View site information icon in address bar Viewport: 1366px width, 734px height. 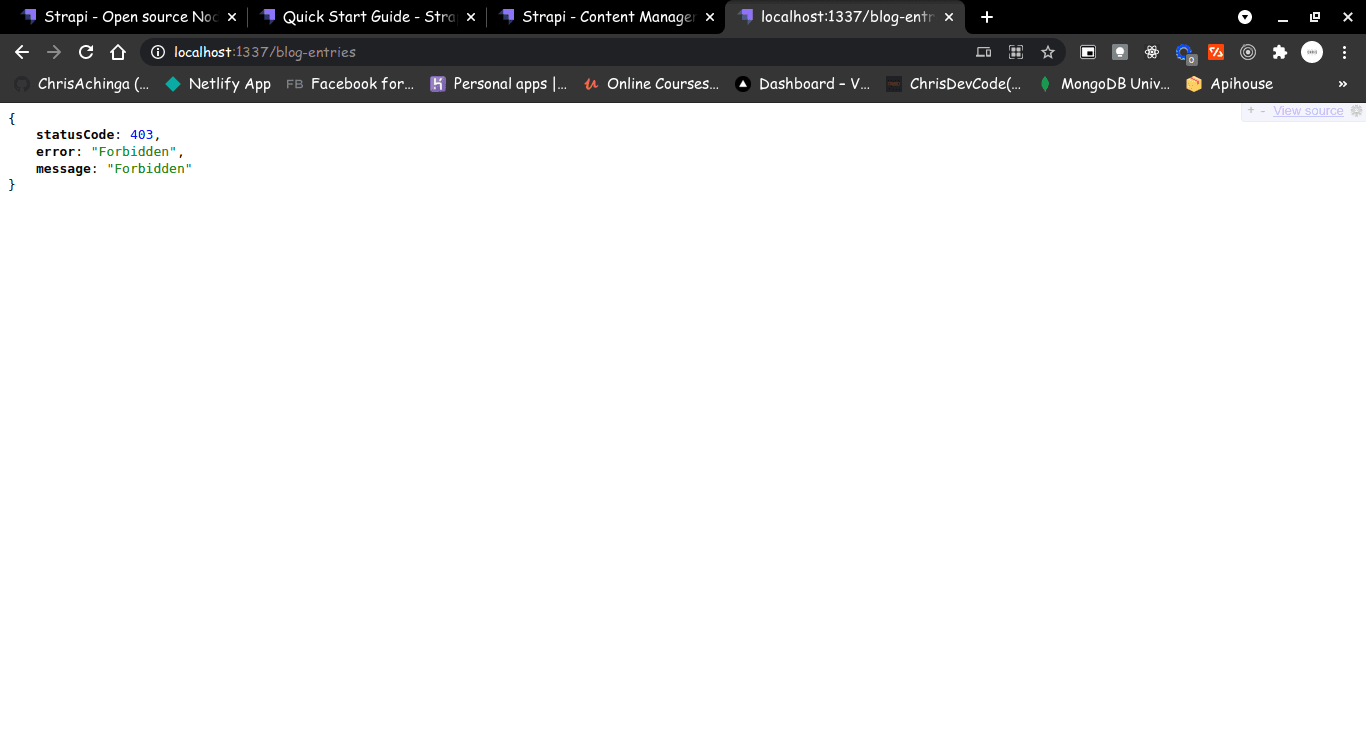tap(158, 52)
